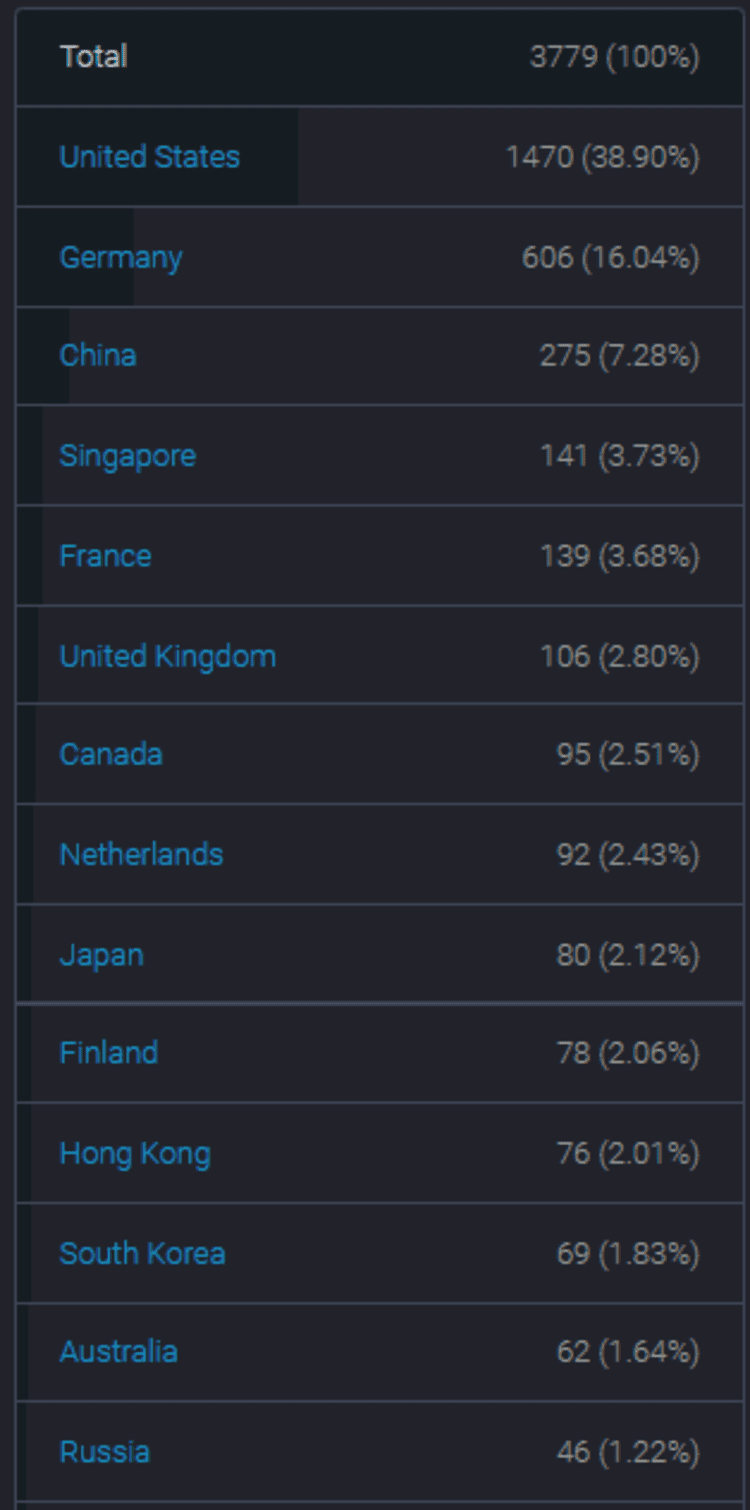
Task: Click the 46 (1.22%) value
Action: click(x=627, y=1452)
